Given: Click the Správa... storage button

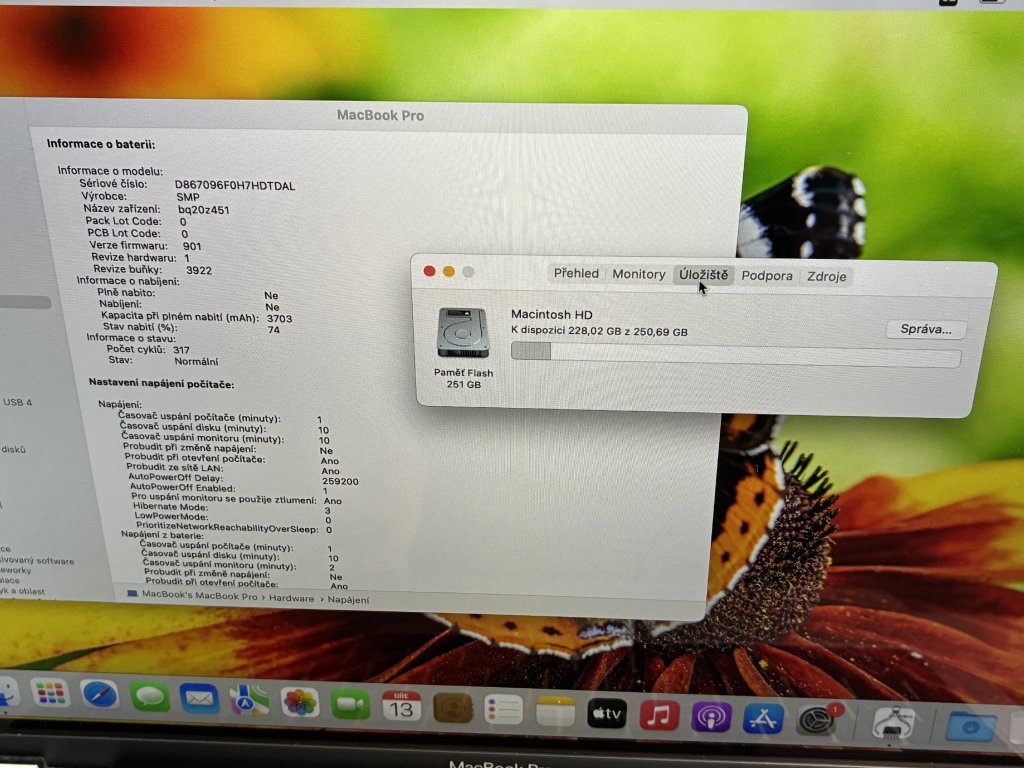Looking at the screenshot, I should point(926,329).
